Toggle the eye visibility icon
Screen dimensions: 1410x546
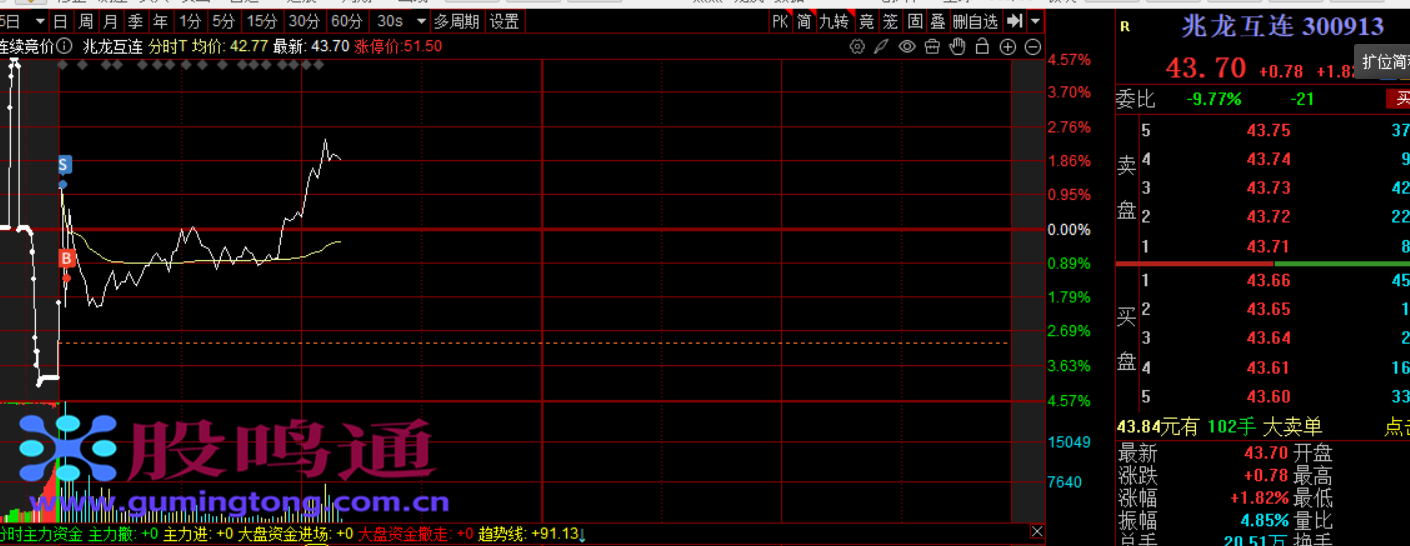tap(907, 46)
